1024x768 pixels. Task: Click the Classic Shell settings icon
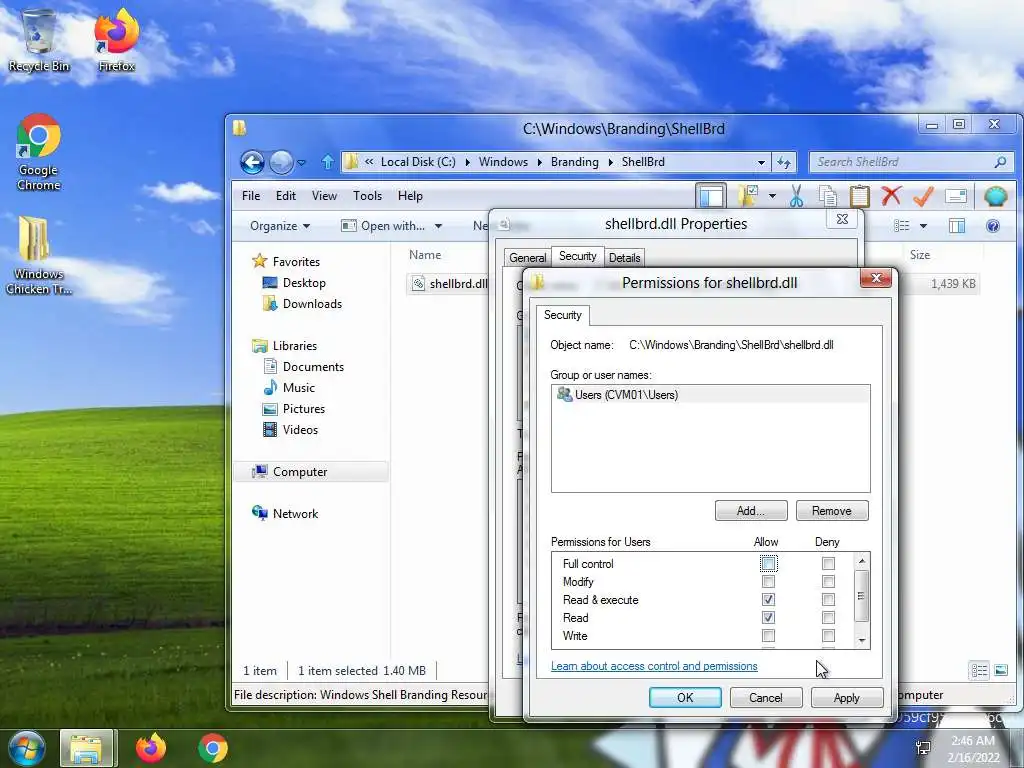pyautogui.click(x=995, y=196)
